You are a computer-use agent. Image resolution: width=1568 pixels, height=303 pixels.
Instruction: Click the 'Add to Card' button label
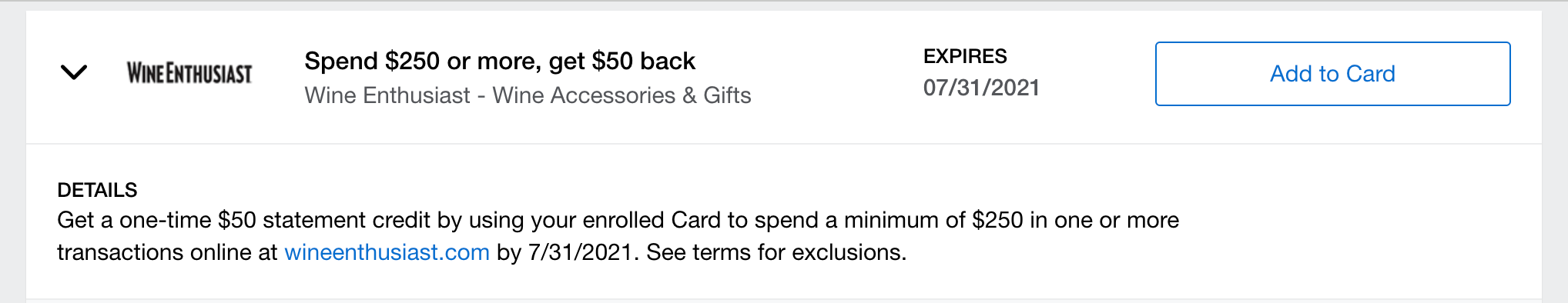1332,74
